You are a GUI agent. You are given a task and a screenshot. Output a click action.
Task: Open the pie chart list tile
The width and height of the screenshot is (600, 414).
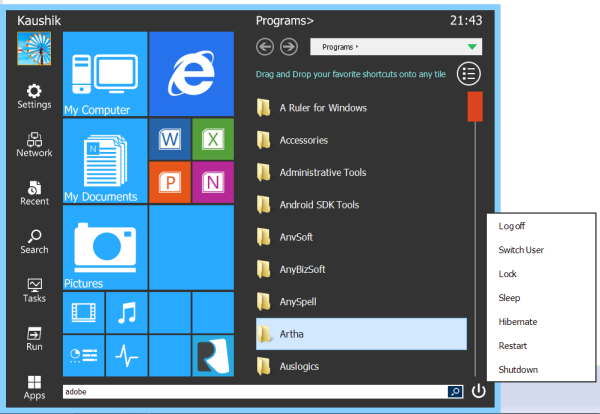point(83,356)
